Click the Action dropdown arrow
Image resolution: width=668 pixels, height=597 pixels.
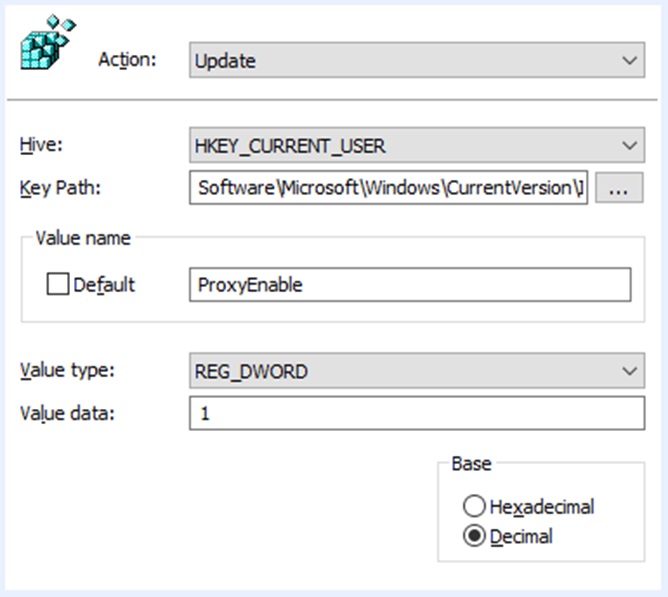pos(629,61)
